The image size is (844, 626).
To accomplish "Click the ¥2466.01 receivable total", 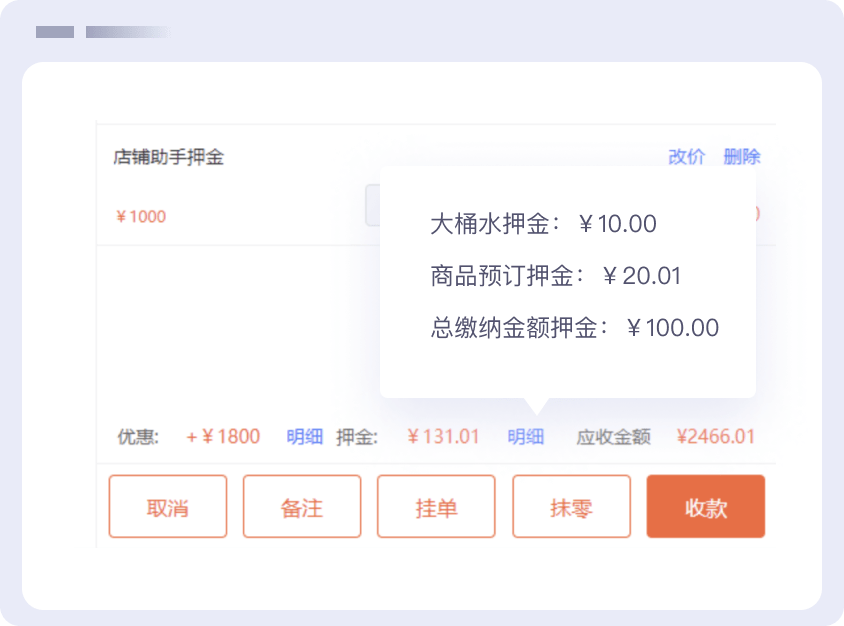I will click(715, 436).
